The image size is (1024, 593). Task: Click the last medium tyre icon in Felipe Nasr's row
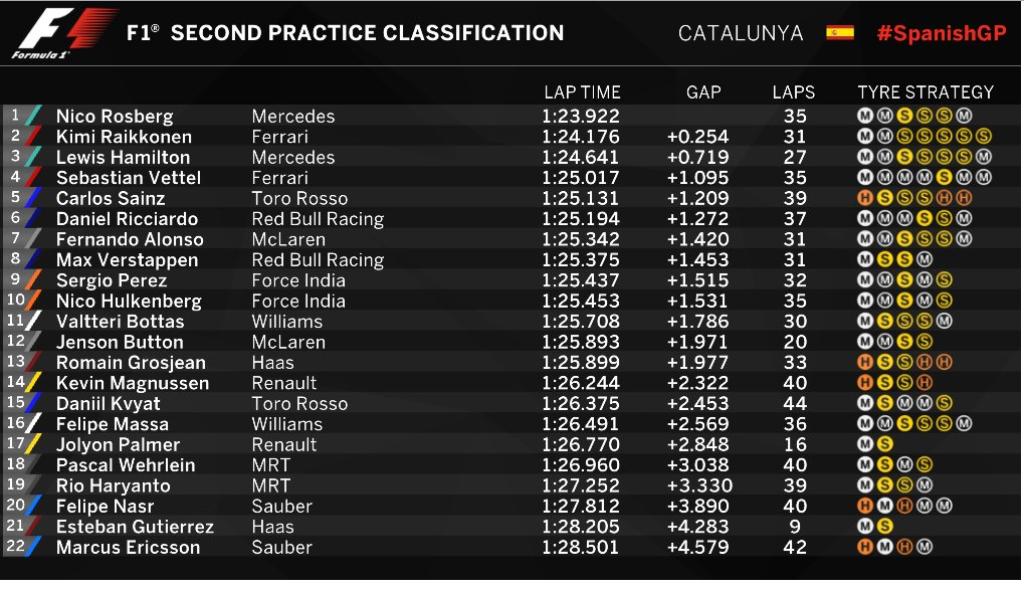tap(943, 506)
